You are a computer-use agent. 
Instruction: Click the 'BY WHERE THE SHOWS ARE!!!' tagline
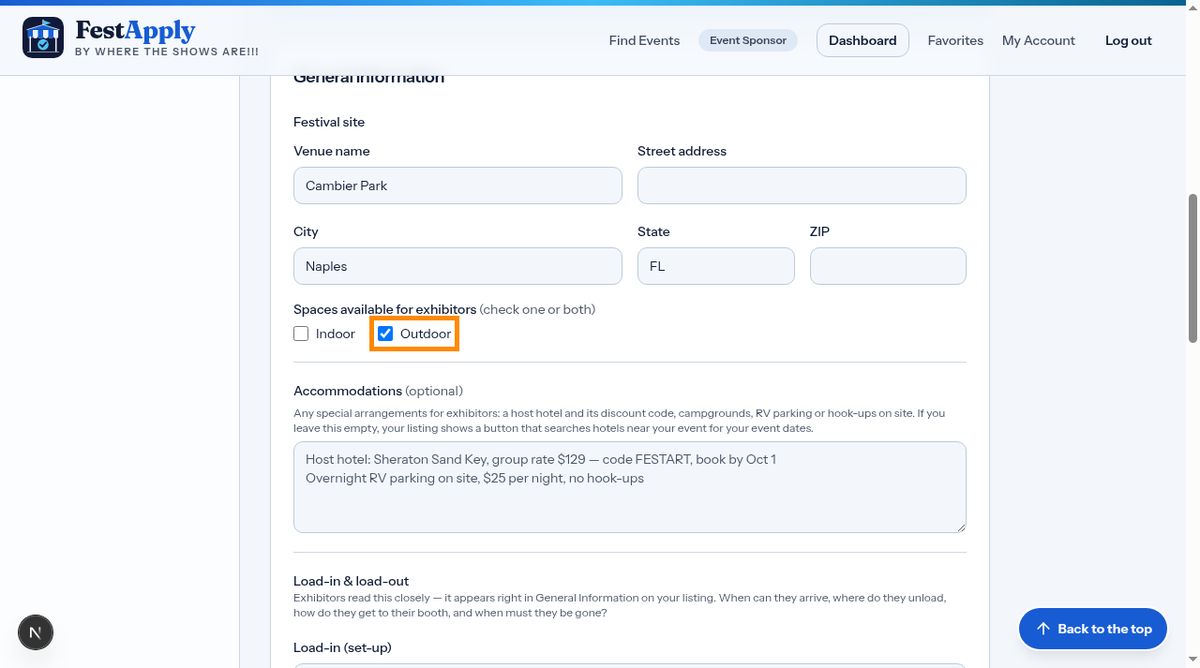point(167,52)
